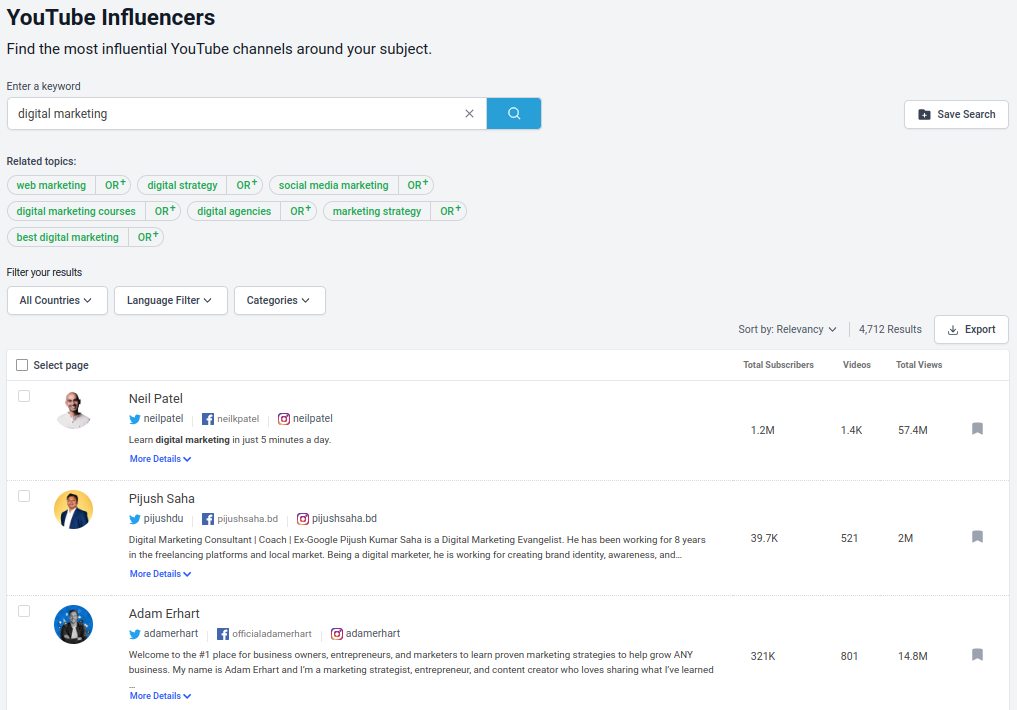The width and height of the screenshot is (1017, 710).
Task: Add 'digital marketing courses' with OR+ button
Action: click(163, 211)
